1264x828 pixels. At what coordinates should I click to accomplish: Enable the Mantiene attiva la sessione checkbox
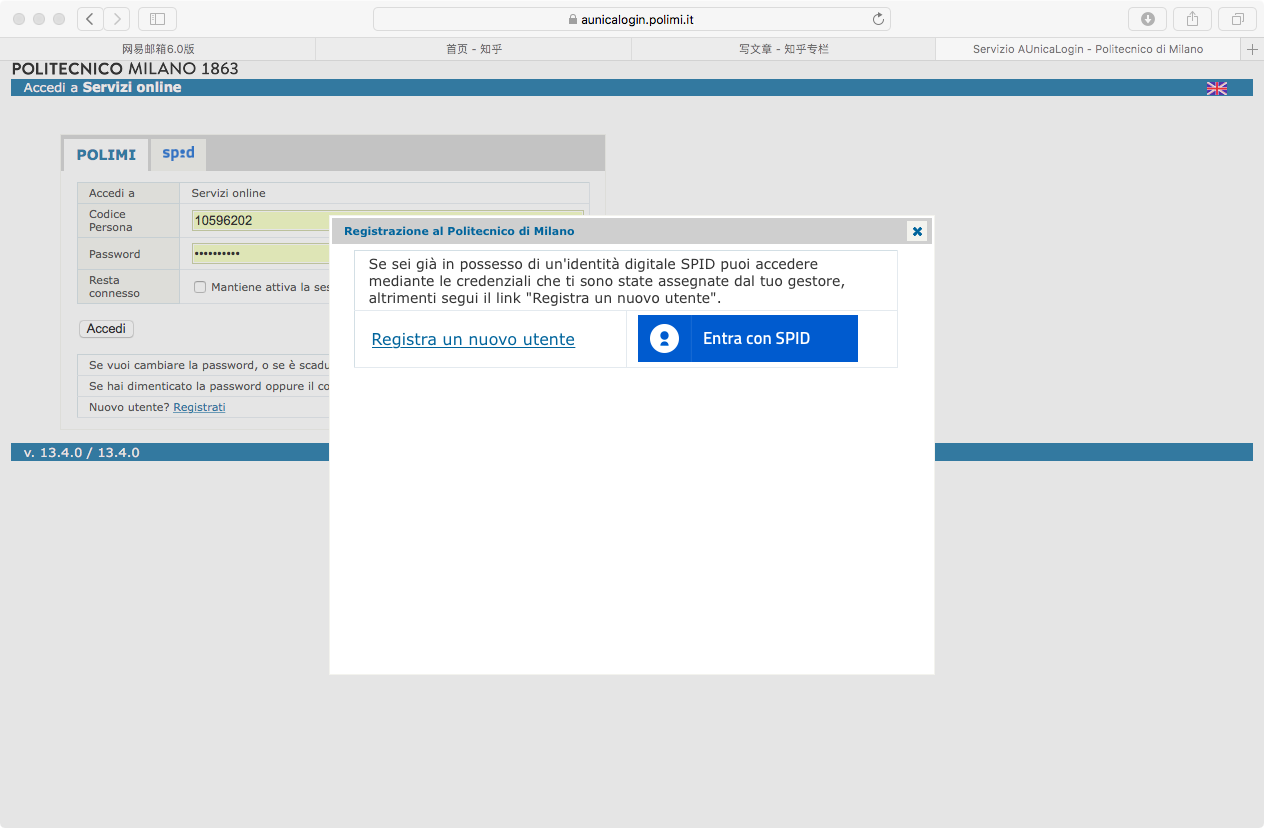point(200,287)
